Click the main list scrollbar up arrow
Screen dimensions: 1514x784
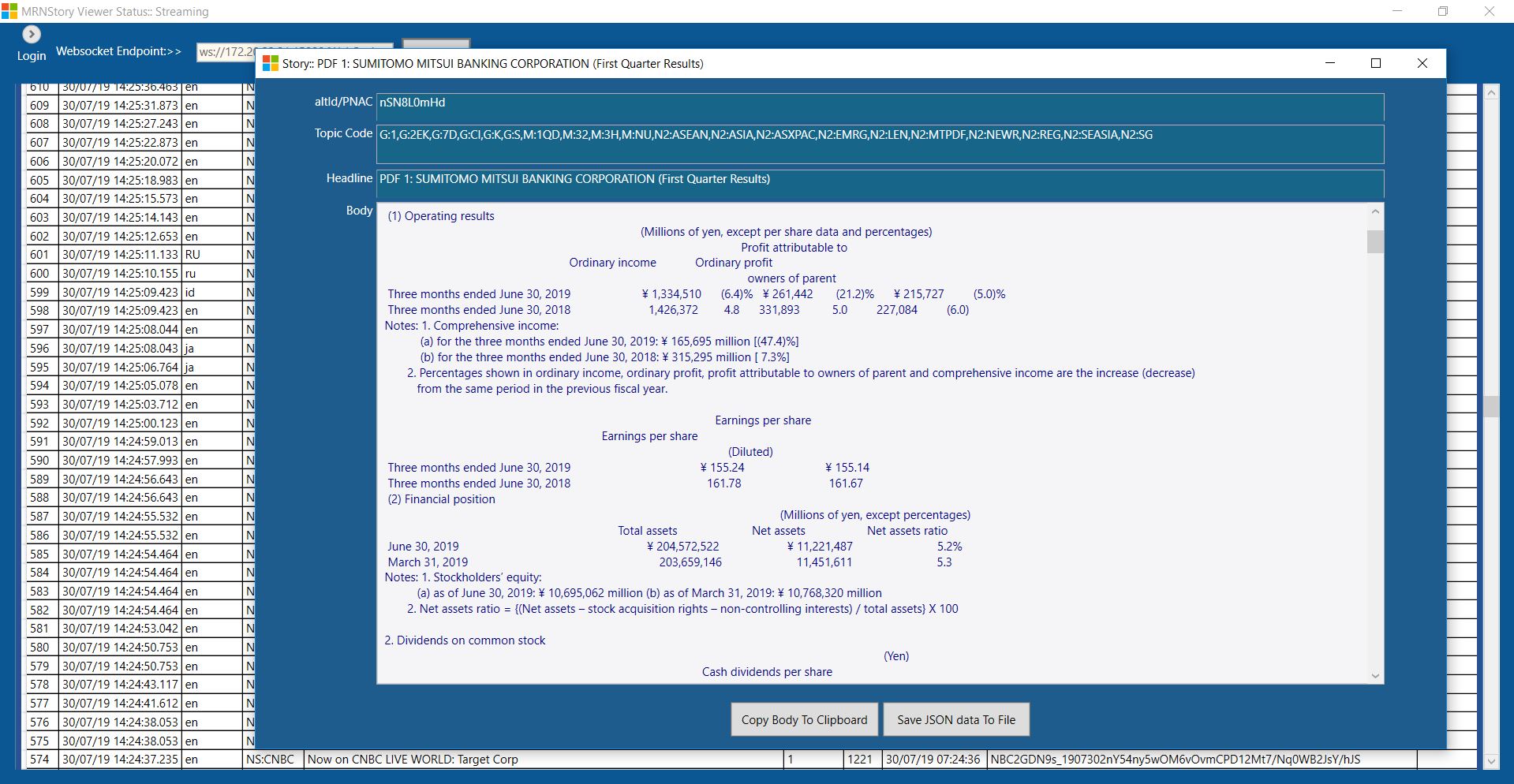pos(1491,92)
